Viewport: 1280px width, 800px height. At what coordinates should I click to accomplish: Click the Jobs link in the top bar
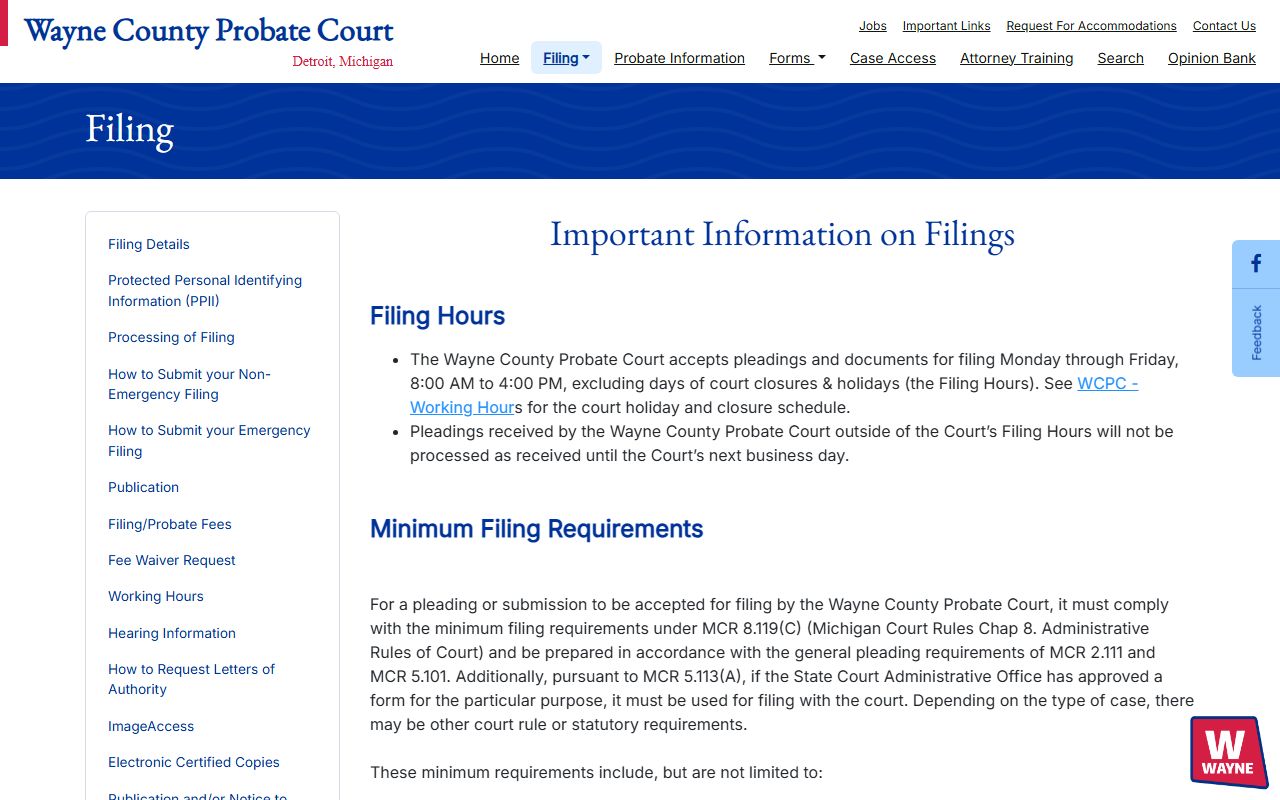click(873, 26)
